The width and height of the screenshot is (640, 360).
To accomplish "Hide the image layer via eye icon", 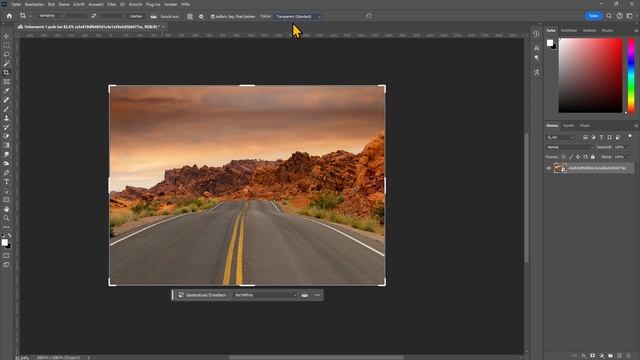I will click(x=549, y=168).
